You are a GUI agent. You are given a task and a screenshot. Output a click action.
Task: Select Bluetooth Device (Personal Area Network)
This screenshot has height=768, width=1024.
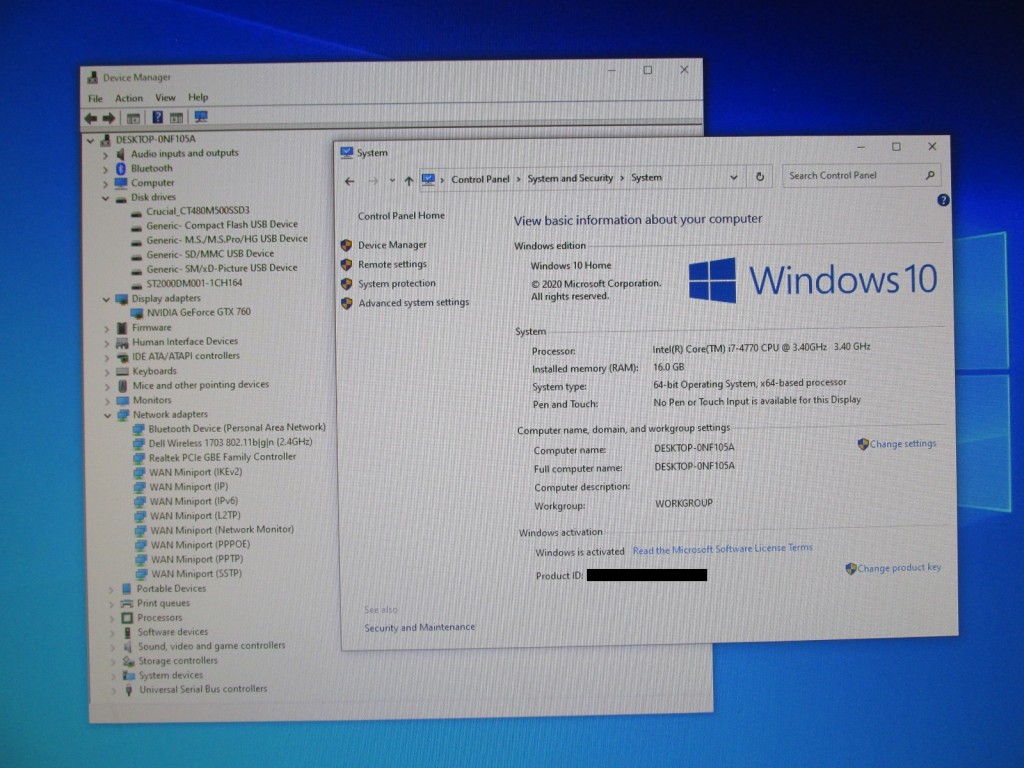(x=236, y=428)
